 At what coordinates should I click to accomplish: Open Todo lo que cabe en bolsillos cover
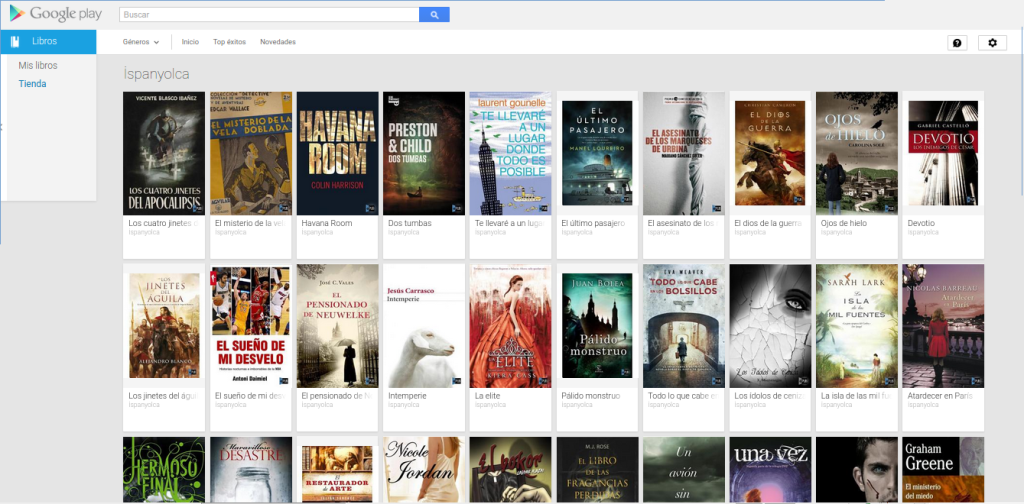tap(684, 326)
